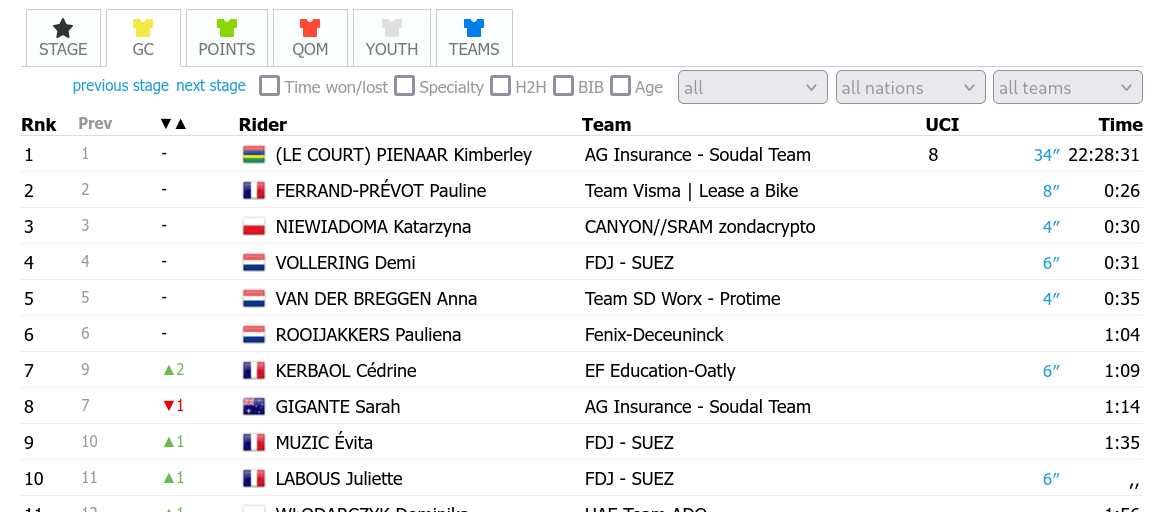
Task: Click the French flag beside Kerbaol Cédrine
Action: 254,371
